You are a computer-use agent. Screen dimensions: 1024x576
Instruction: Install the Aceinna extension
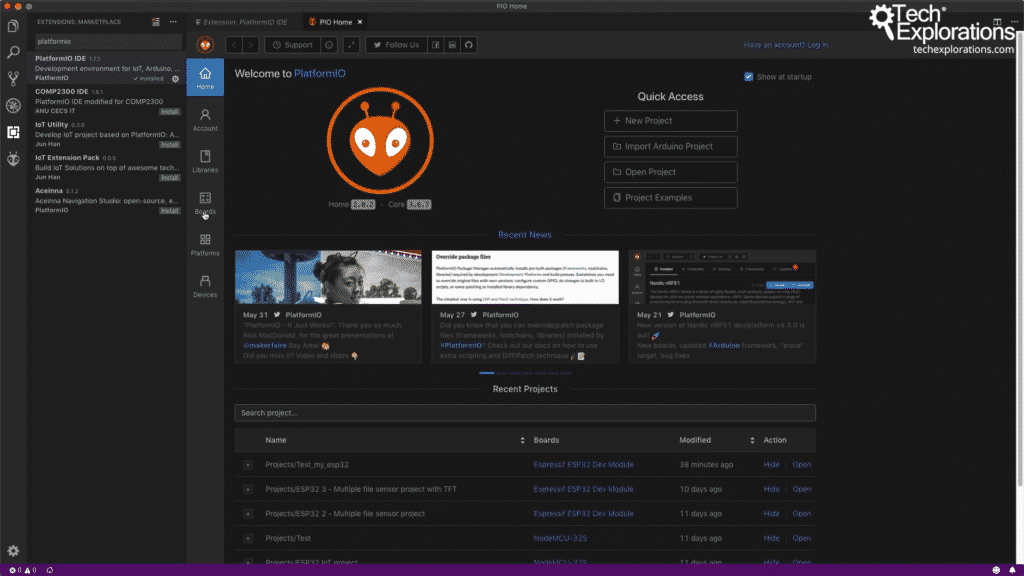170,211
